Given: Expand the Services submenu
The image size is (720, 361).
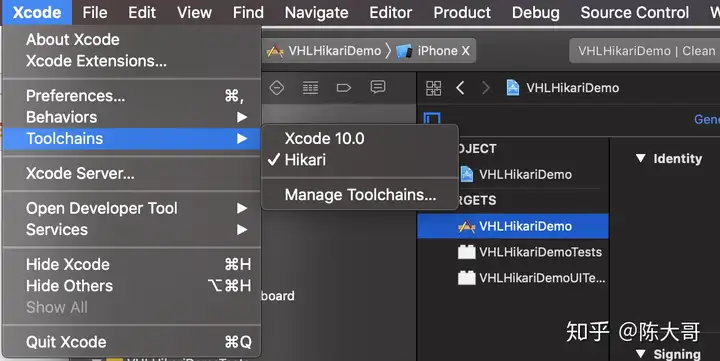Looking at the screenshot, I should click(x=132, y=229).
